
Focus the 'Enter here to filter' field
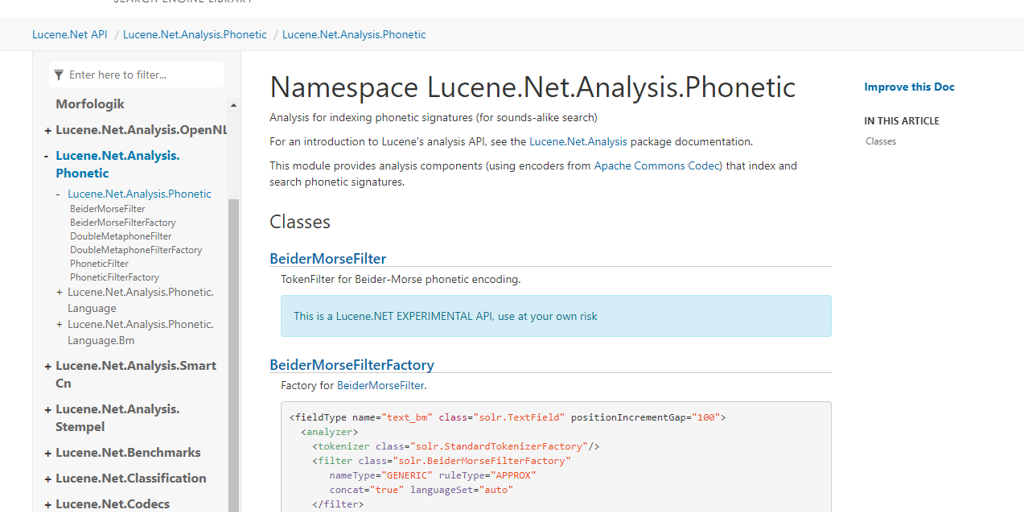coord(140,75)
